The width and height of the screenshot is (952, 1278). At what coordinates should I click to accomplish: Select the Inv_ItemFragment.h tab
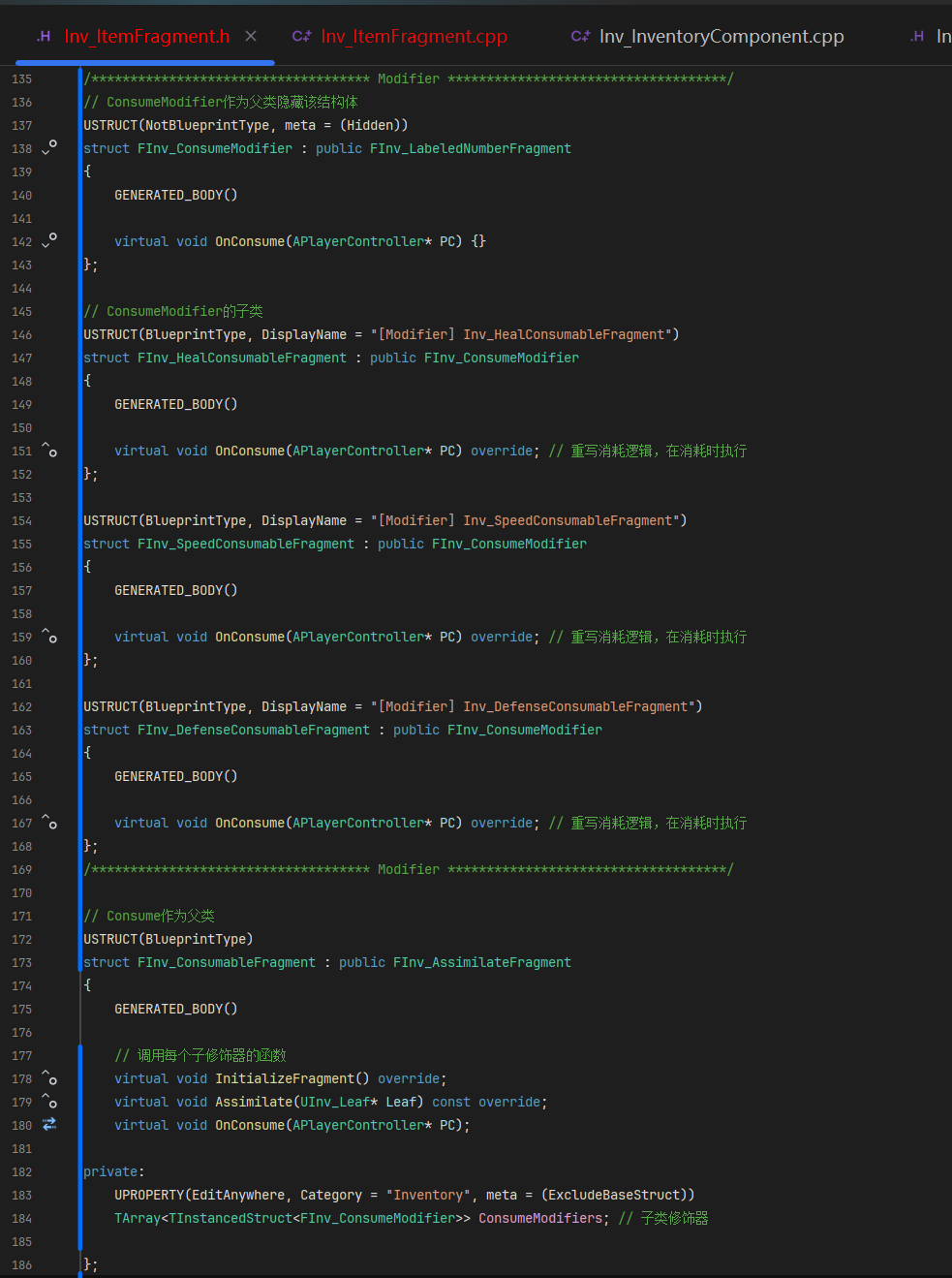146,36
